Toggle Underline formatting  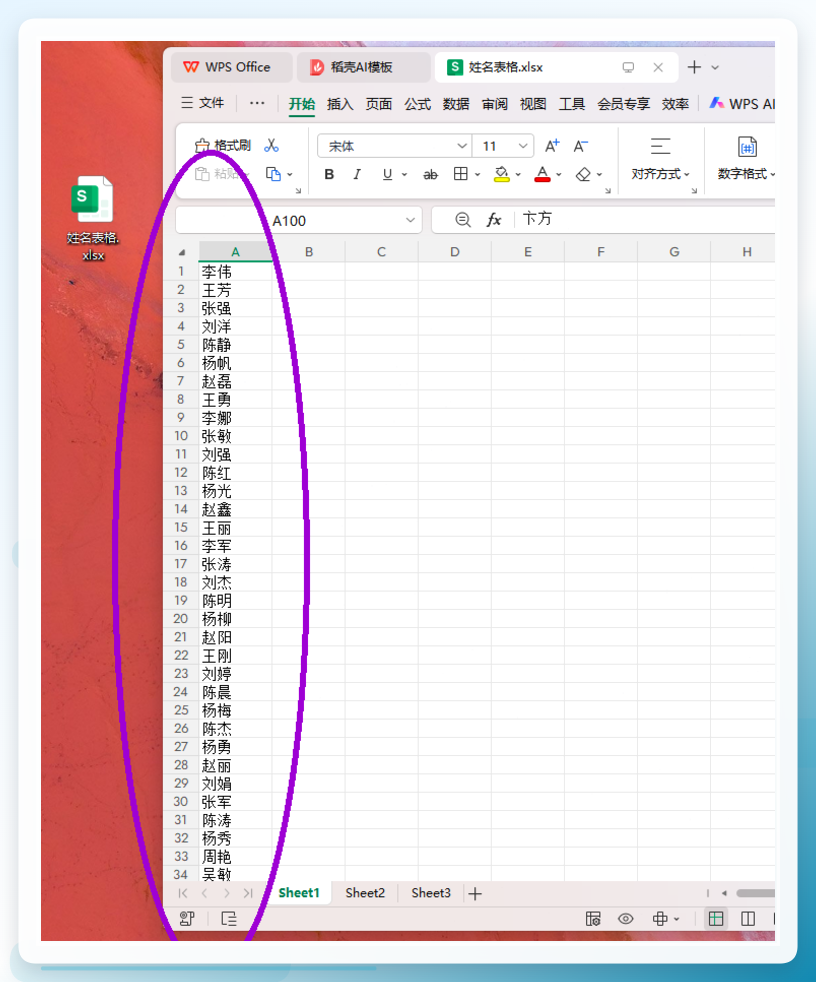[x=387, y=175]
